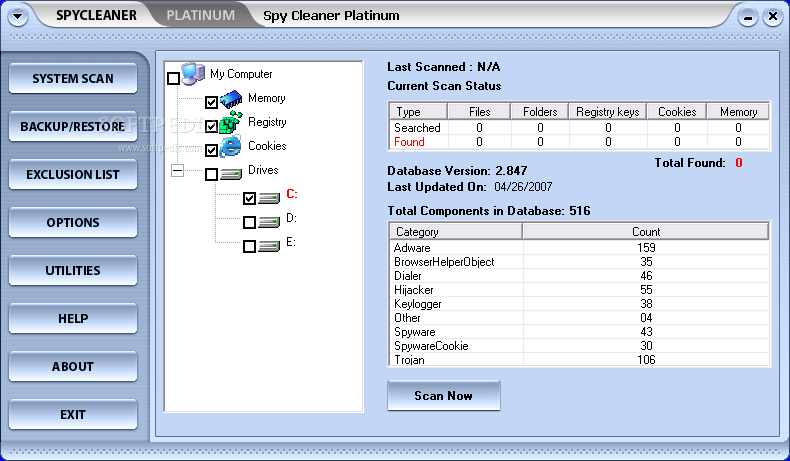Screen dimensions: 790x461
Task: Uncheck the Cookies checkbox
Action: pos(211,150)
